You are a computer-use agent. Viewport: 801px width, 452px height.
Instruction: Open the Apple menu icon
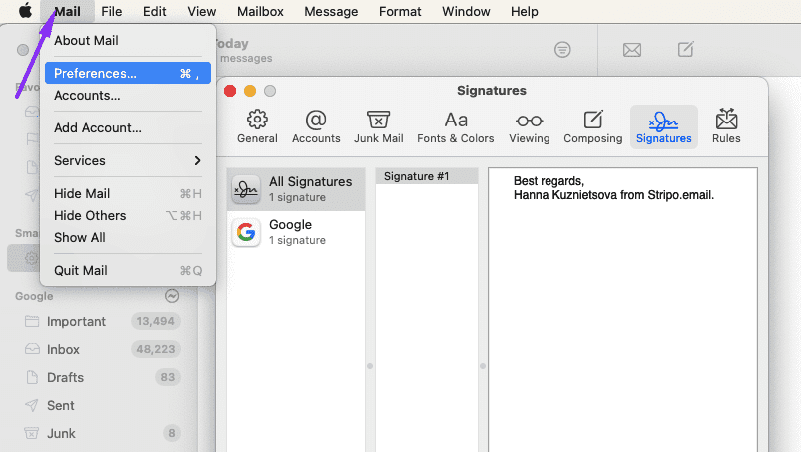tap(25, 11)
